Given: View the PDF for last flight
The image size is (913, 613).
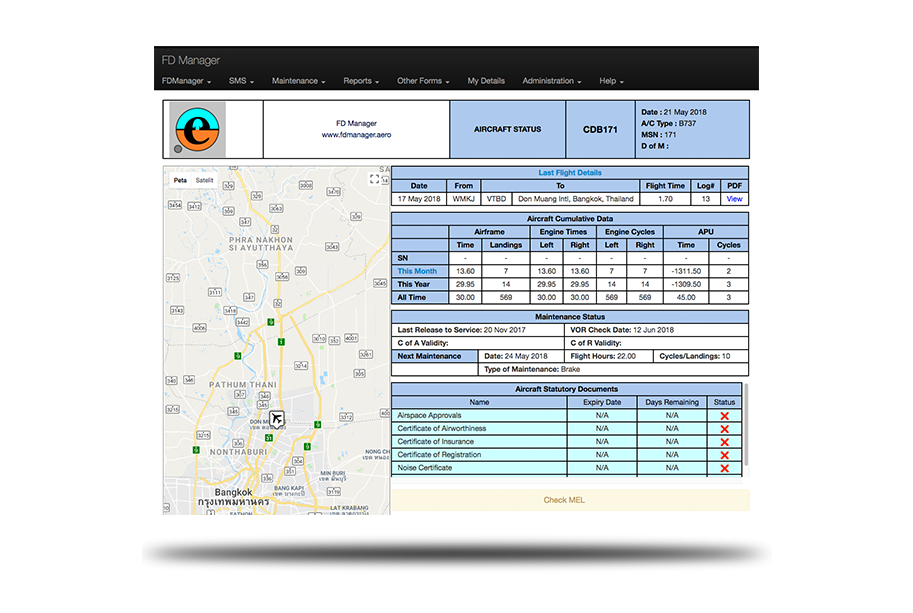Looking at the screenshot, I should click(x=734, y=199).
